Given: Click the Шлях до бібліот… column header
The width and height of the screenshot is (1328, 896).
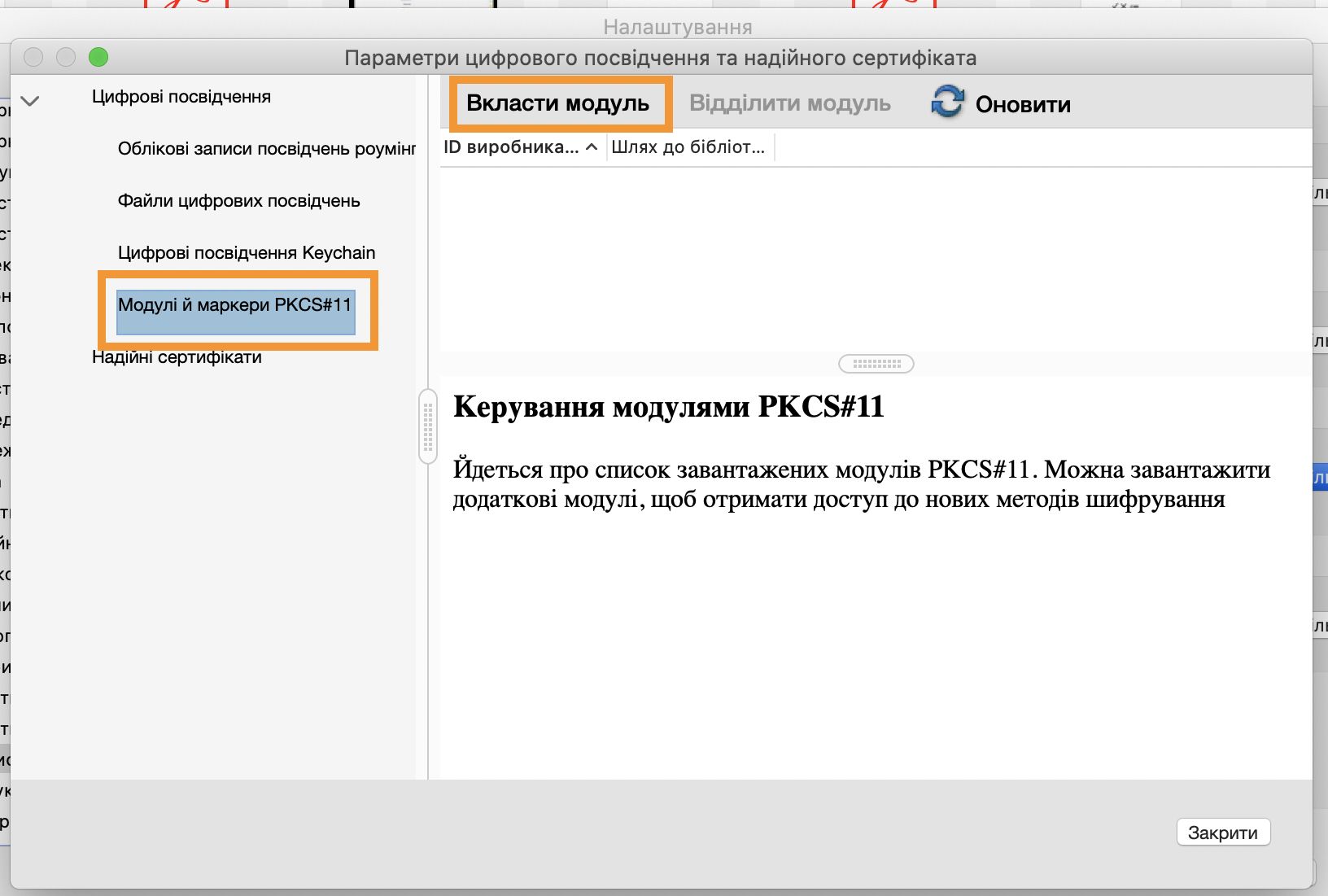Looking at the screenshot, I should click(x=689, y=147).
